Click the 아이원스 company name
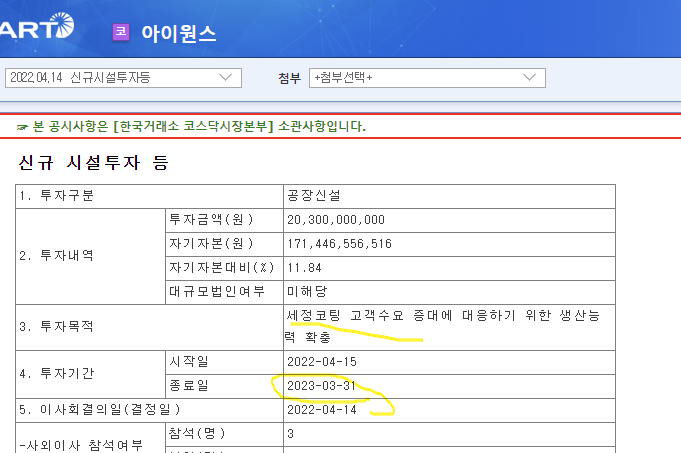 [x=179, y=33]
